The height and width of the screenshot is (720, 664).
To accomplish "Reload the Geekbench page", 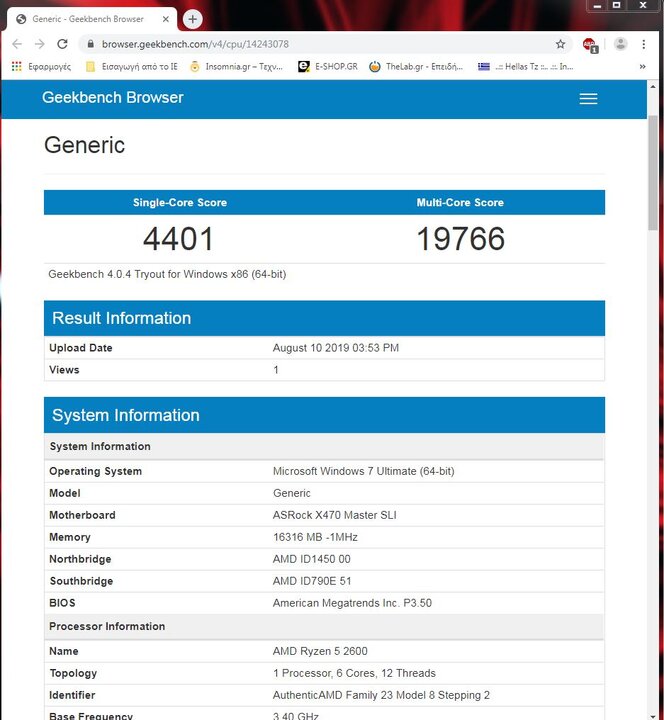I will [62, 44].
